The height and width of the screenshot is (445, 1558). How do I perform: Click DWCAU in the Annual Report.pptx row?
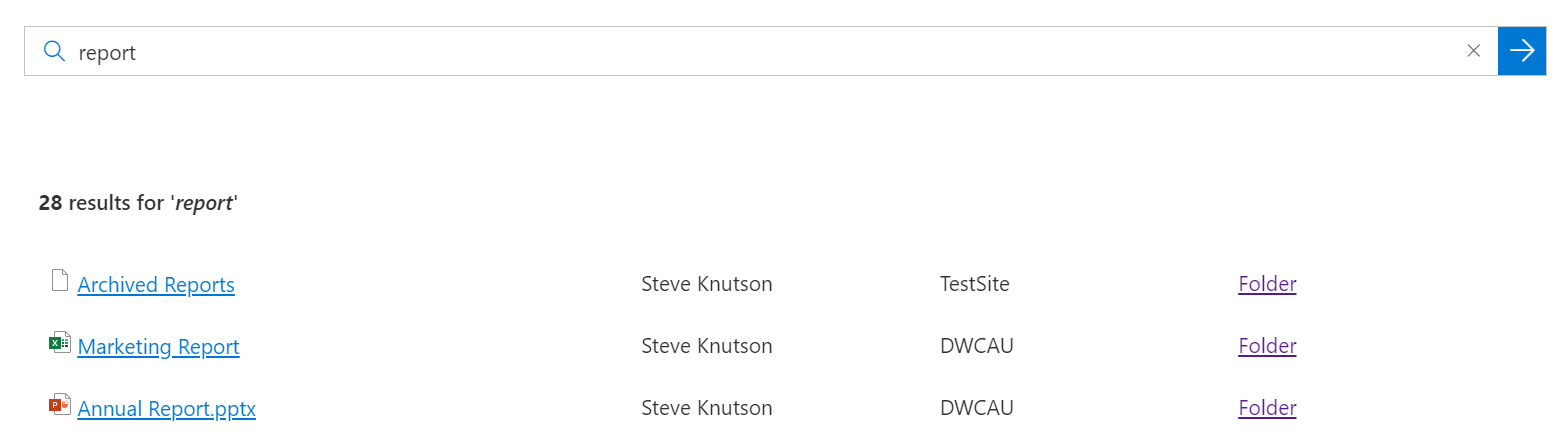coord(977,408)
